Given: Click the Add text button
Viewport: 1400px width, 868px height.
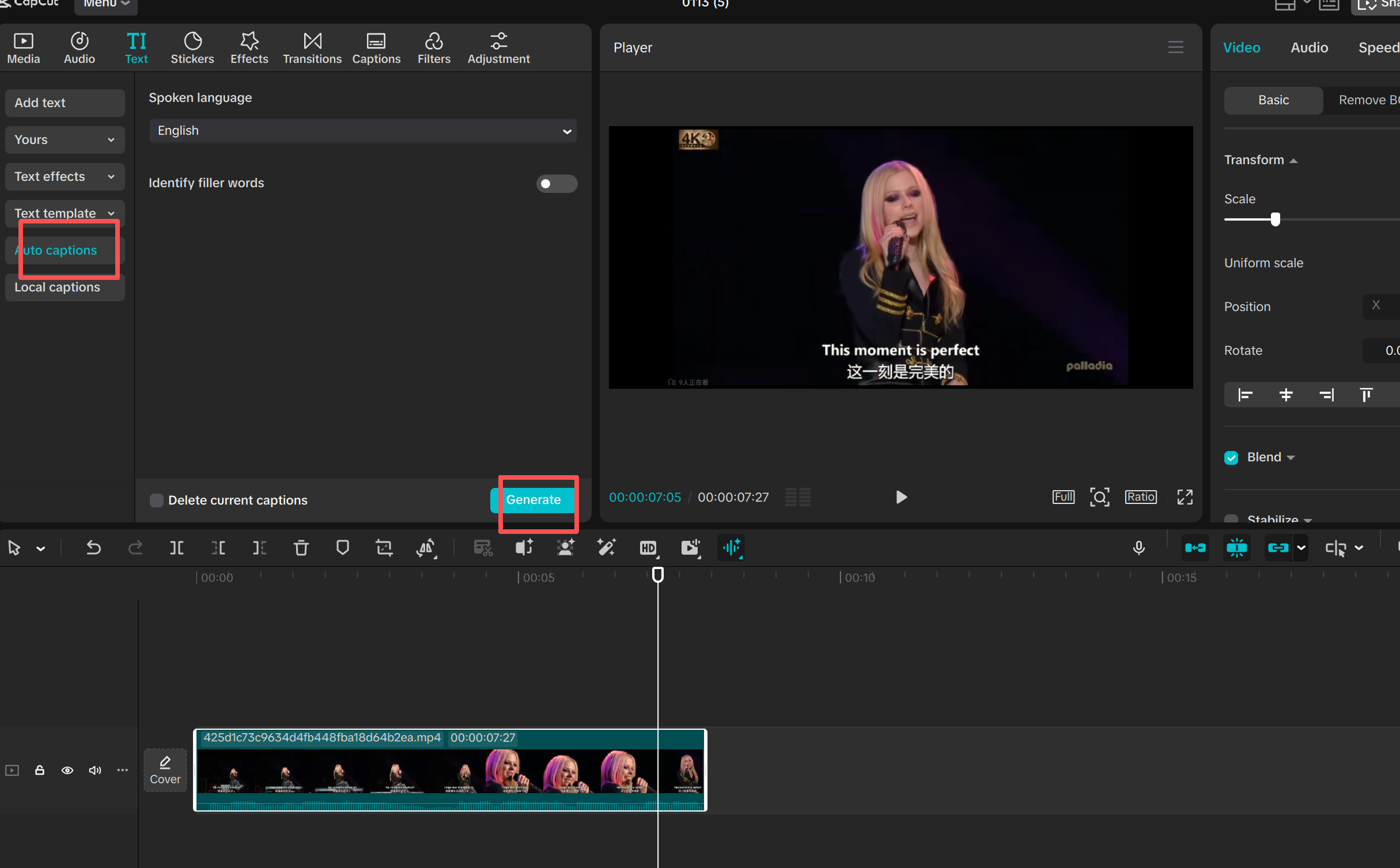Looking at the screenshot, I should click(x=65, y=103).
